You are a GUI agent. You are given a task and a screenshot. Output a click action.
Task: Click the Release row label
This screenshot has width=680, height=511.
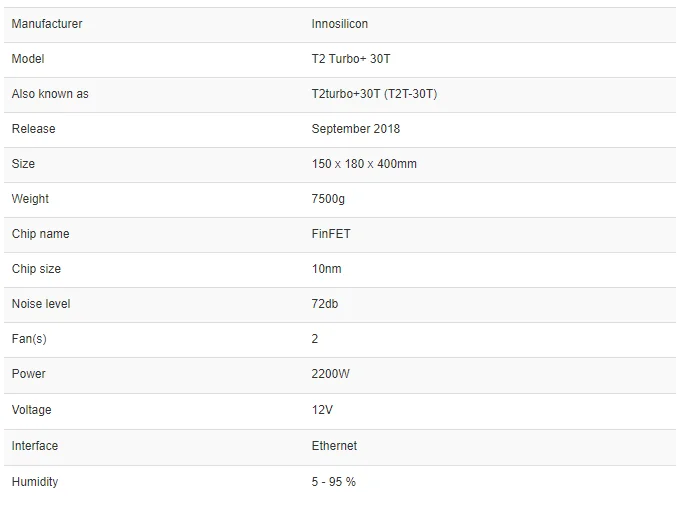click(x=34, y=129)
